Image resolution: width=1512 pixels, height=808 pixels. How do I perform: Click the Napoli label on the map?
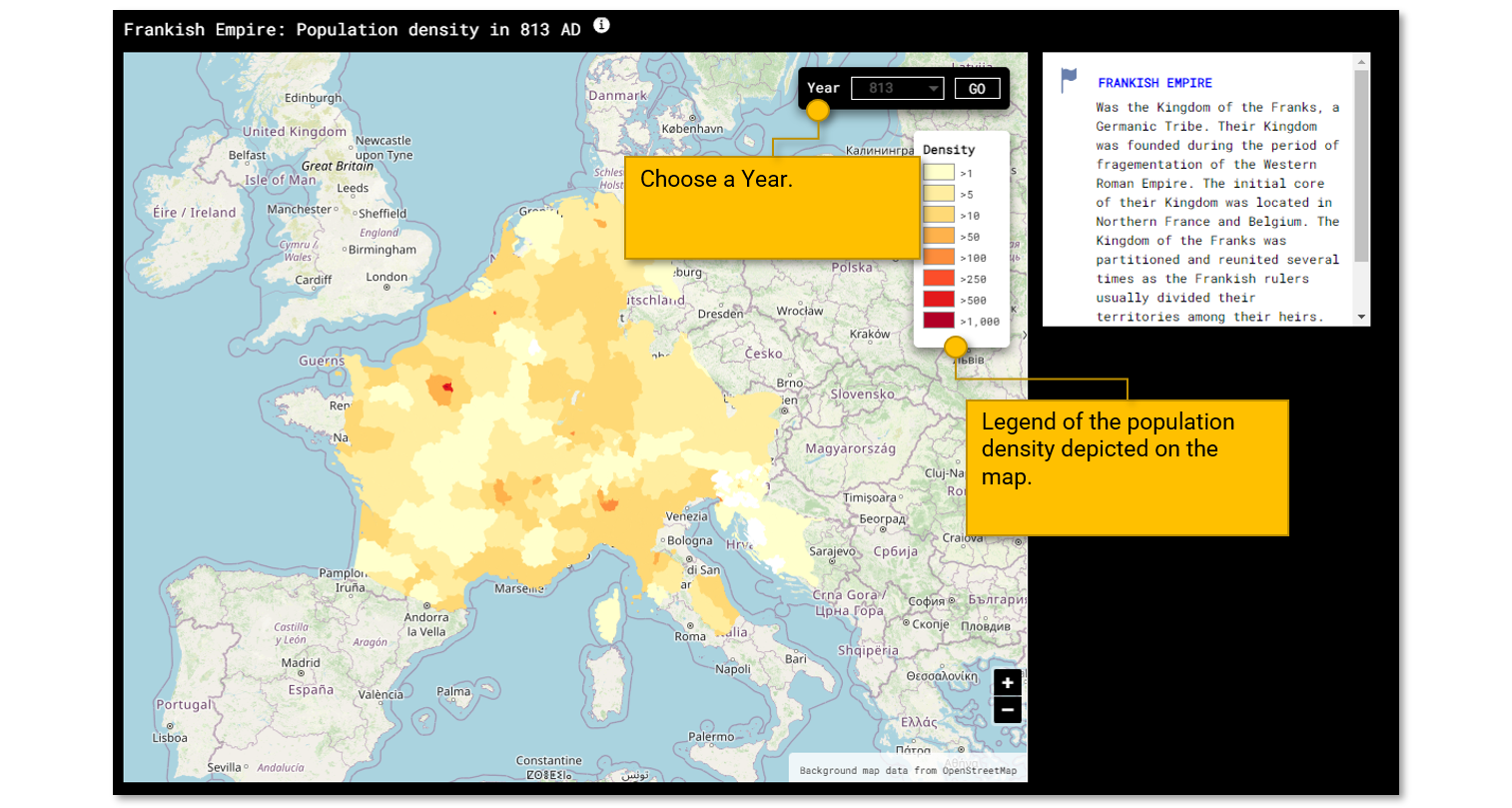(x=733, y=669)
